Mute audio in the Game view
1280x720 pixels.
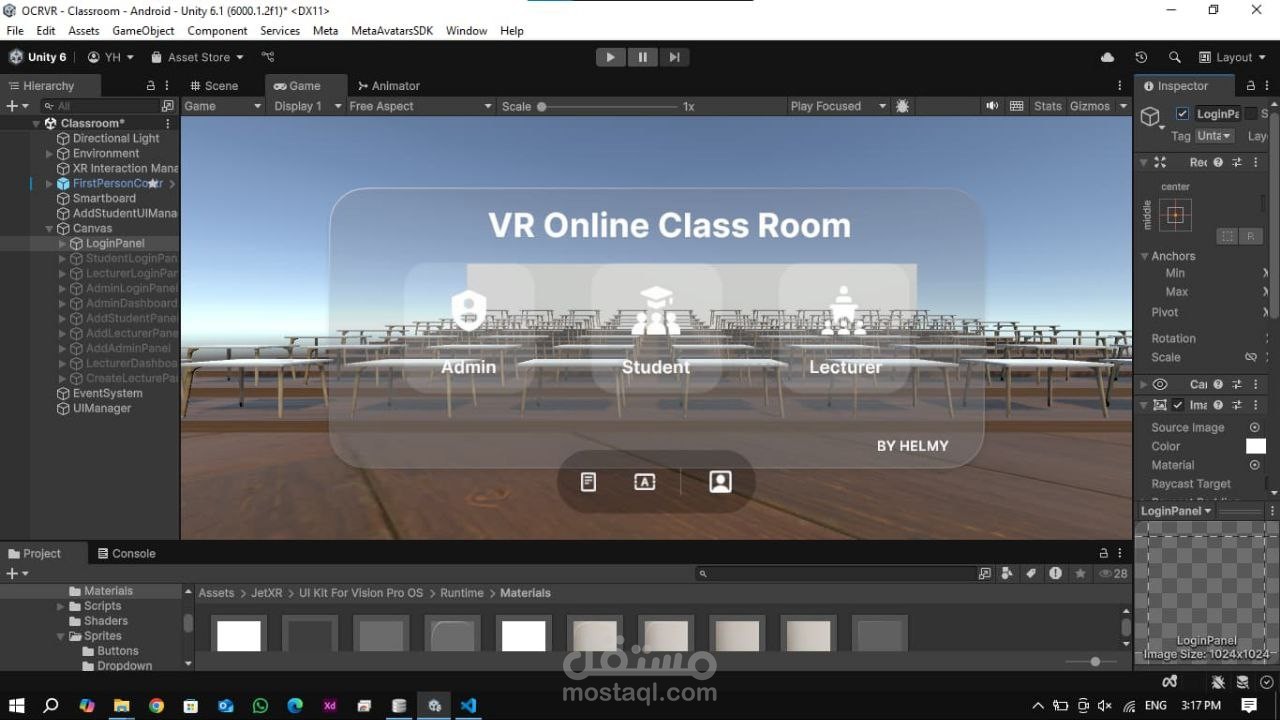(x=992, y=106)
